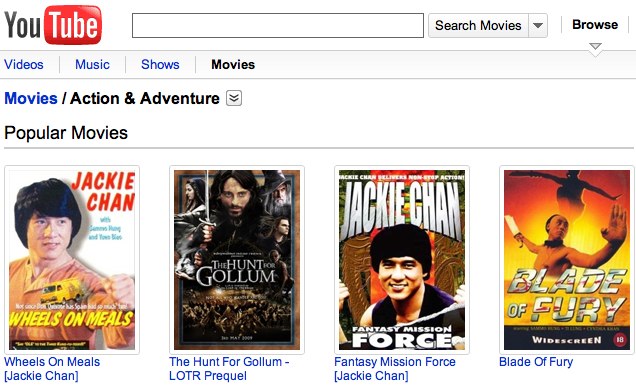Click the Blade Of Fury title link
This screenshot has width=636, height=387.
[536, 362]
